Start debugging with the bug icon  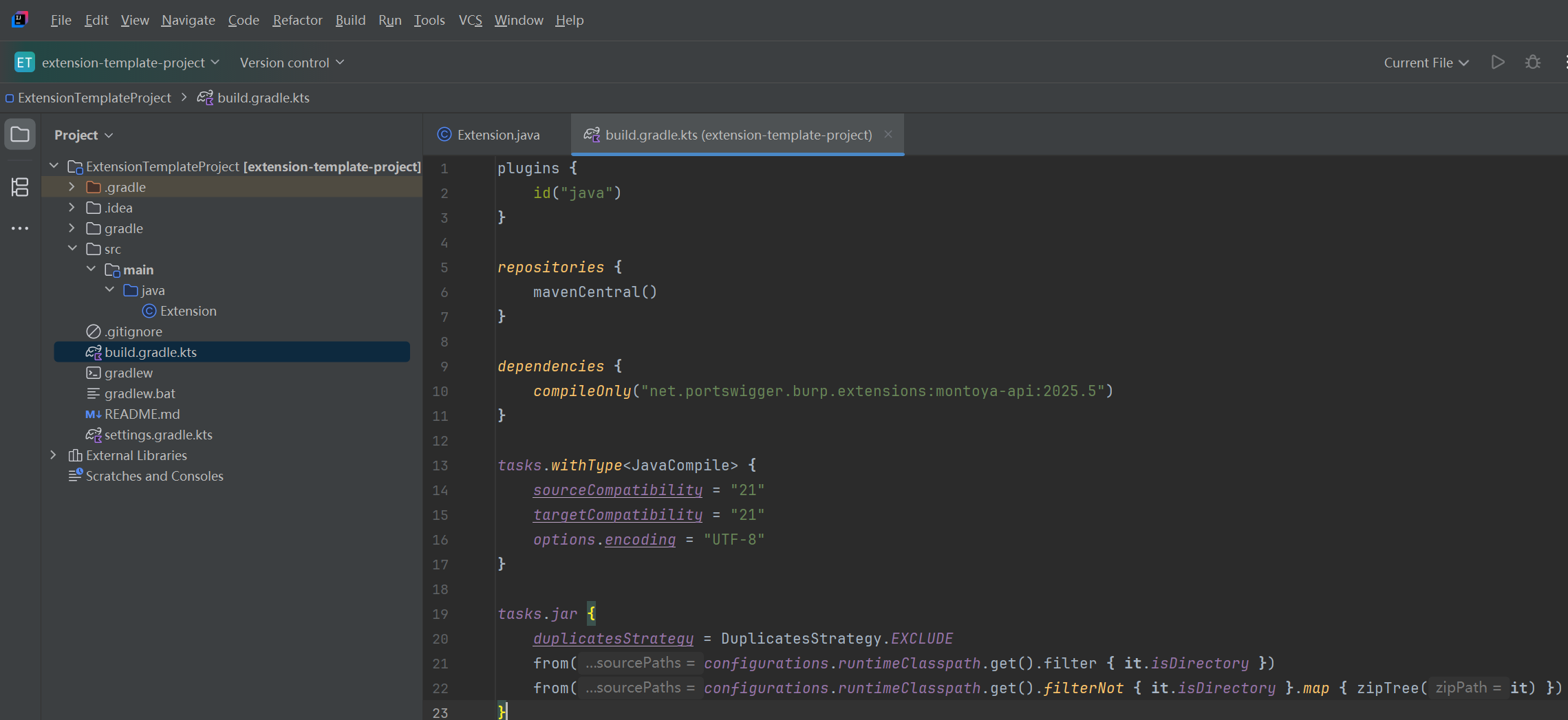coord(1533,63)
